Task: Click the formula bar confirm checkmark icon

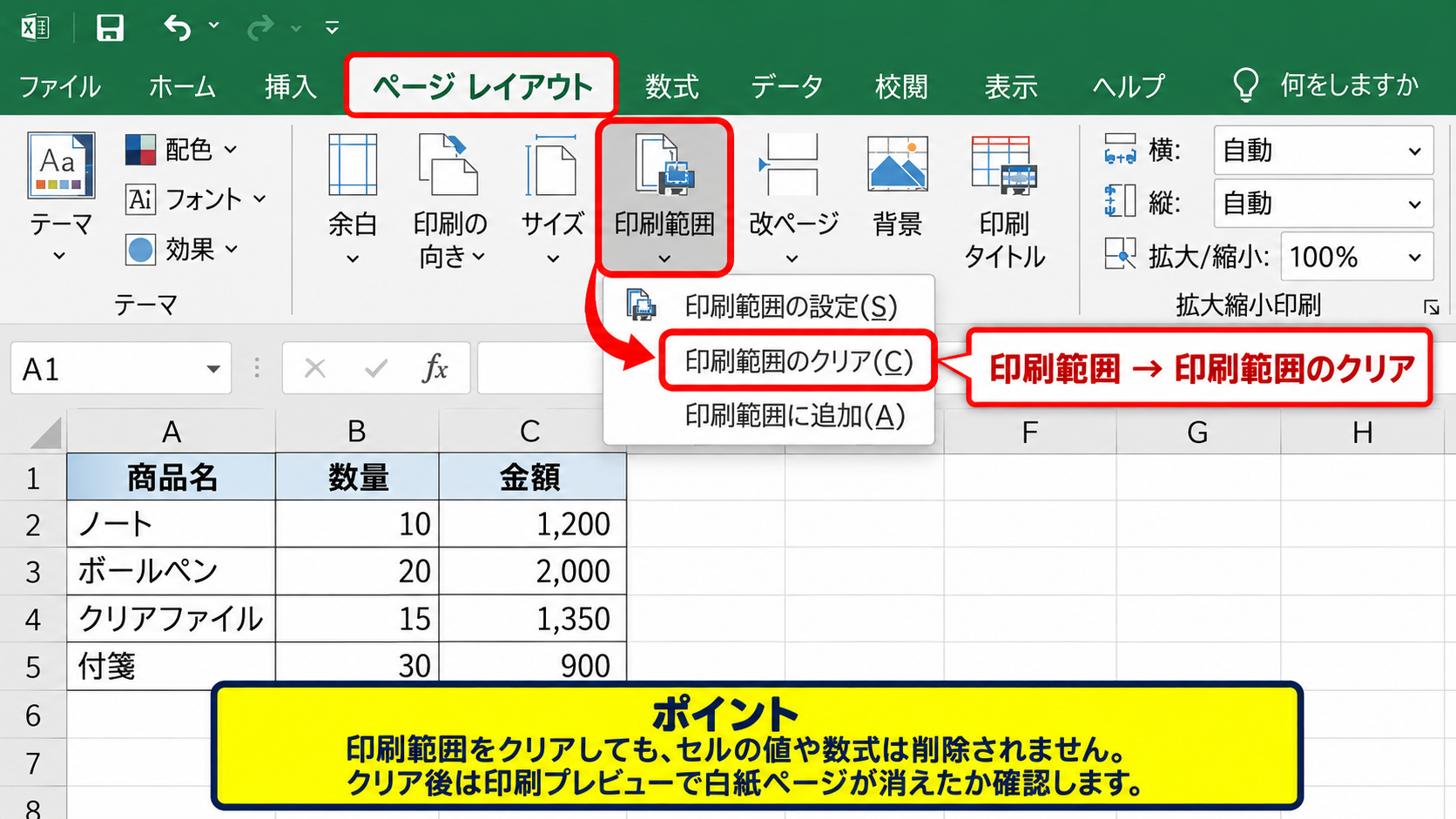Action: [376, 369]
